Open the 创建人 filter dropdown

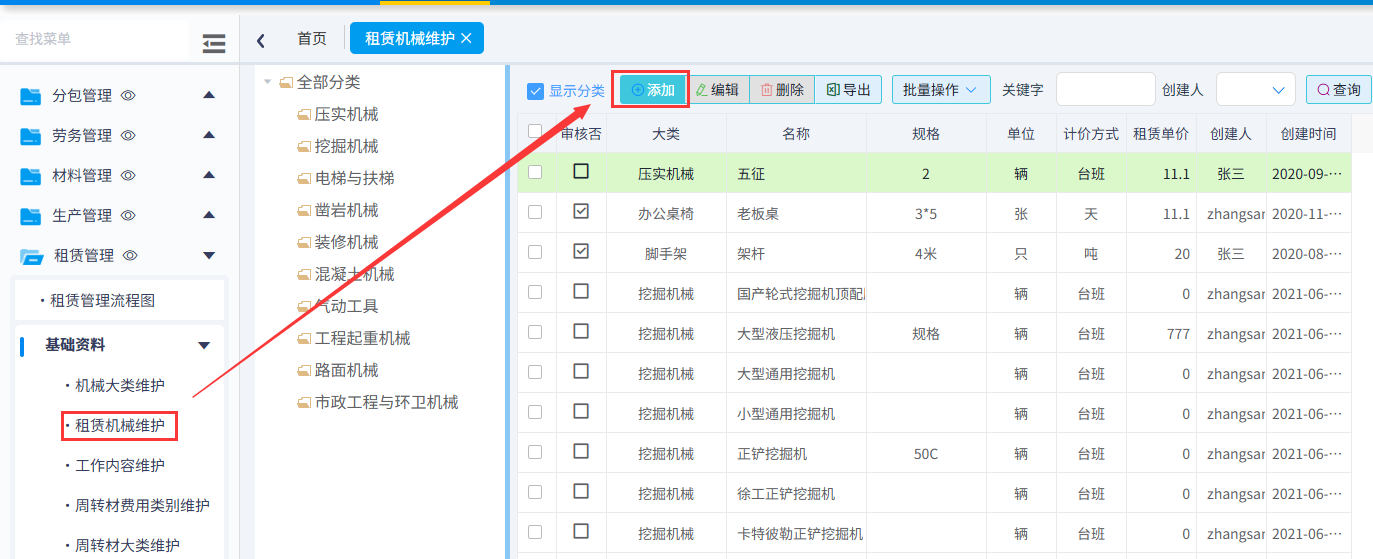(x=1256, y=89)
